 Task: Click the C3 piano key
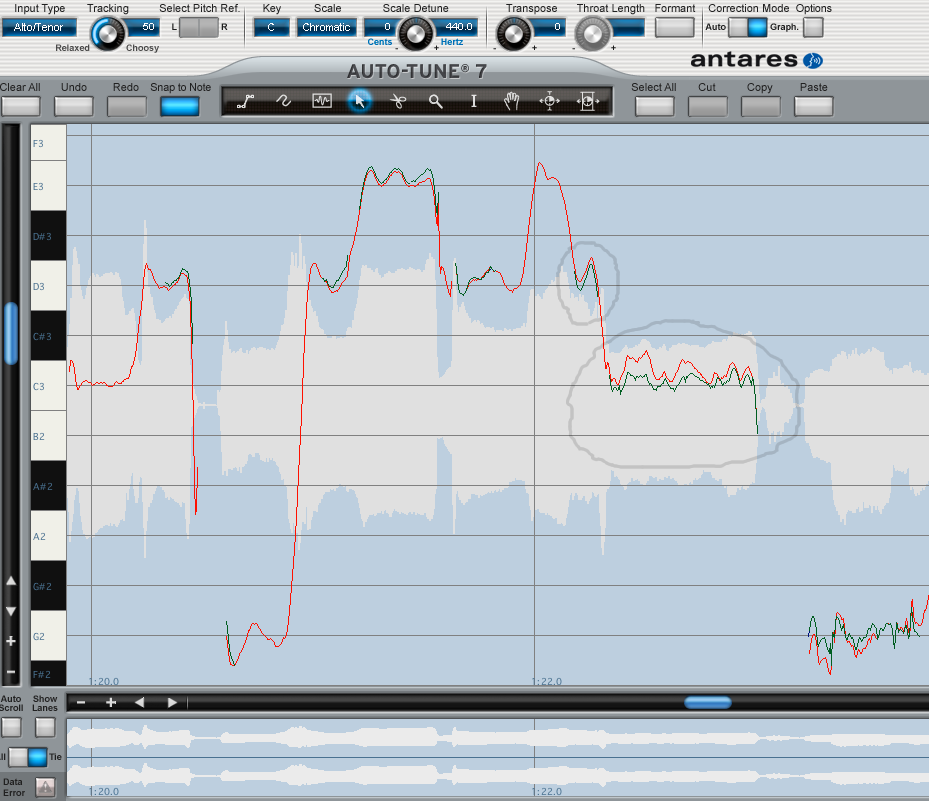click(49, 386)
